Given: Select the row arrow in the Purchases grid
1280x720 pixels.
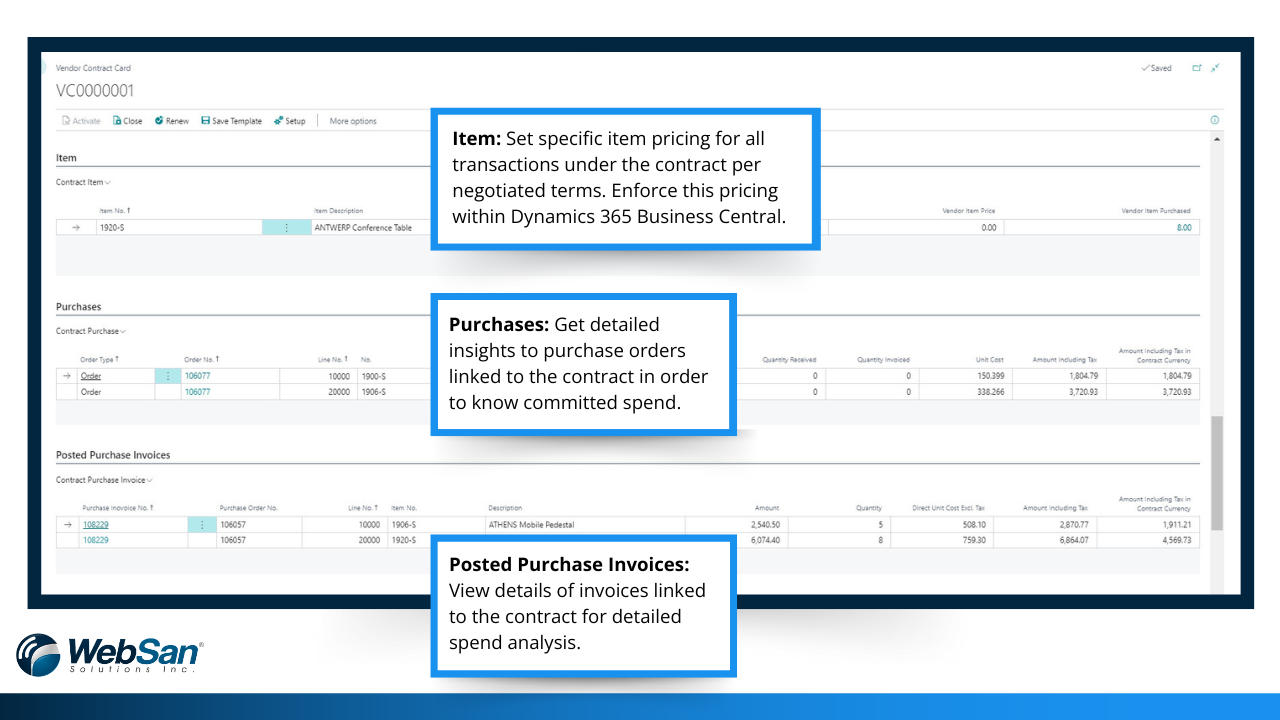Looking at the screenshot, I should coord(67,376).
